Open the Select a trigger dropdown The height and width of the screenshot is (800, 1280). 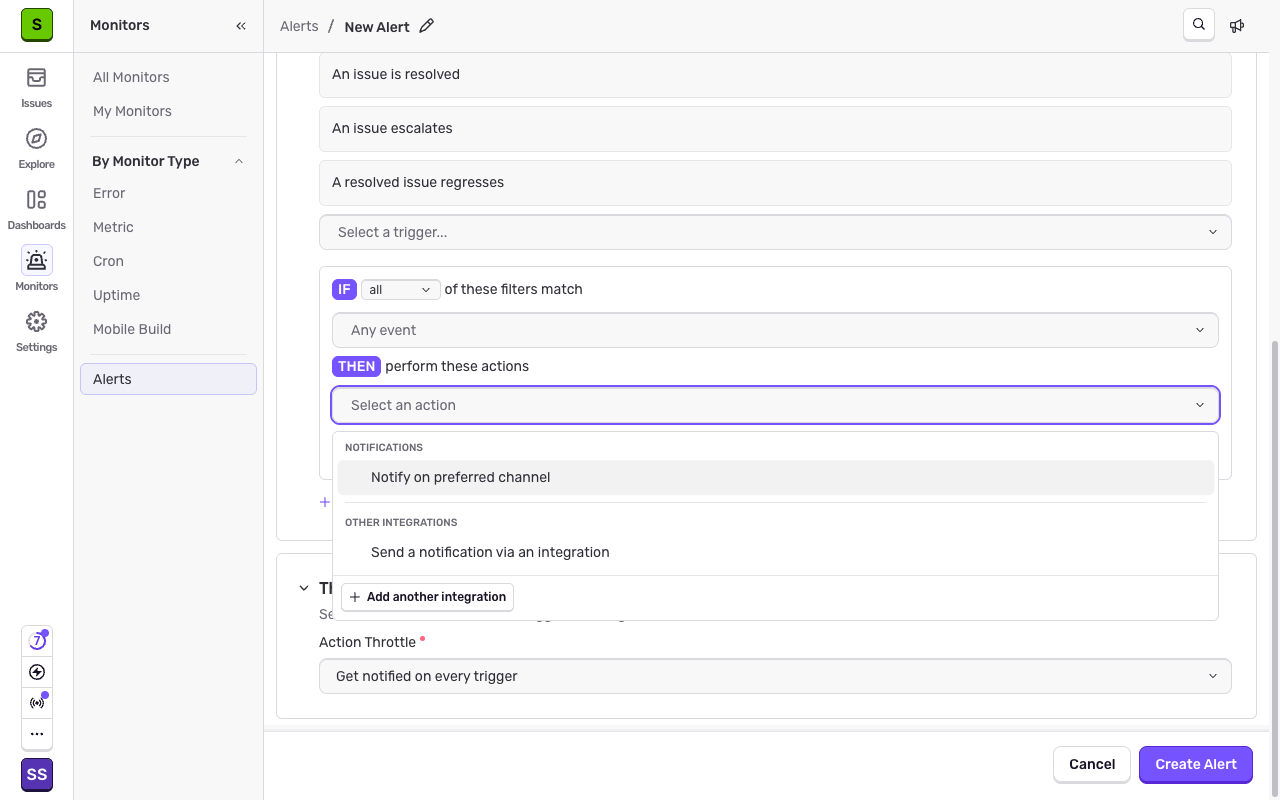click(x=775, y=232)
